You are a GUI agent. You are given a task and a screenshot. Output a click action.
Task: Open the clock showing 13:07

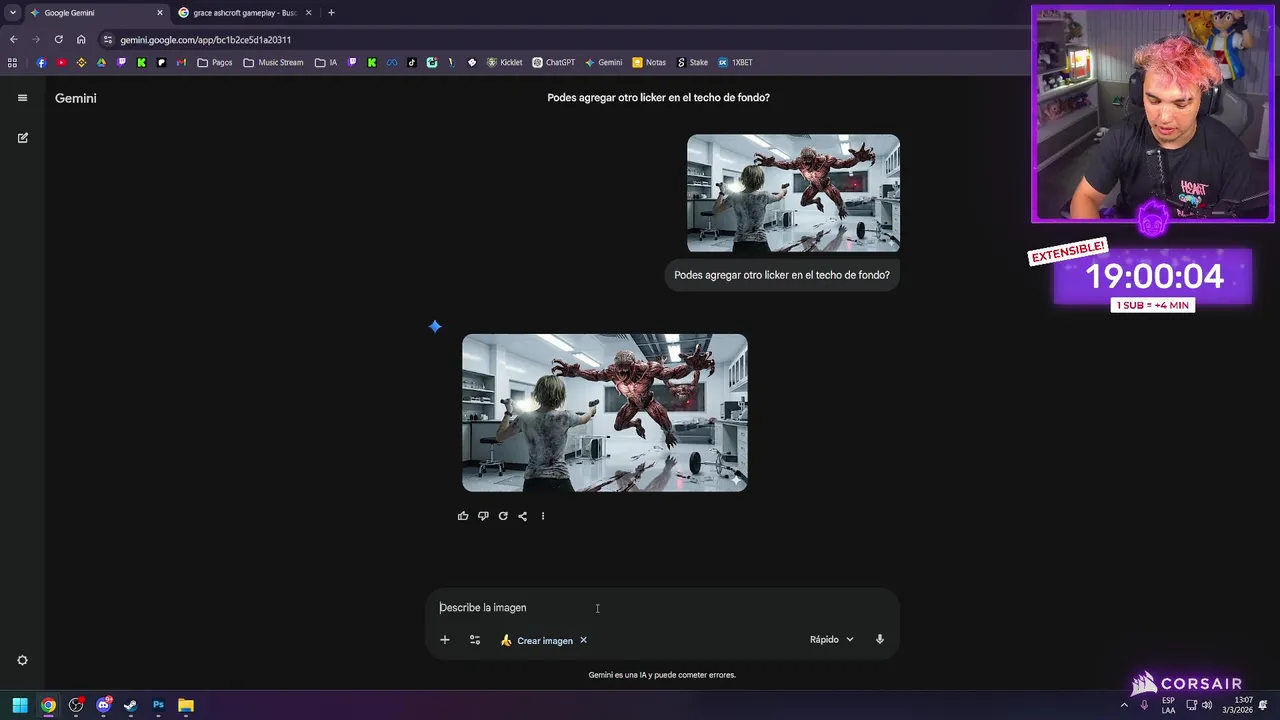click(x=1239, y=705)
